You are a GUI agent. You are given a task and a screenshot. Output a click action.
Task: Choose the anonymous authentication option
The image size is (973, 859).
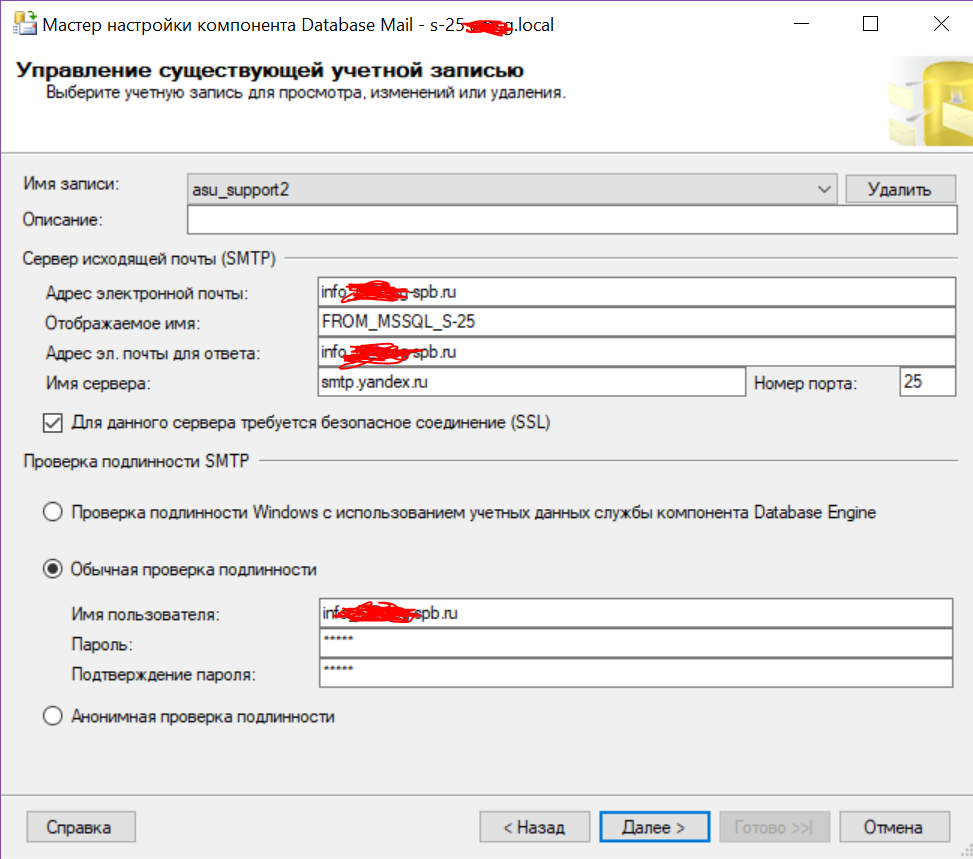(53, 717)
